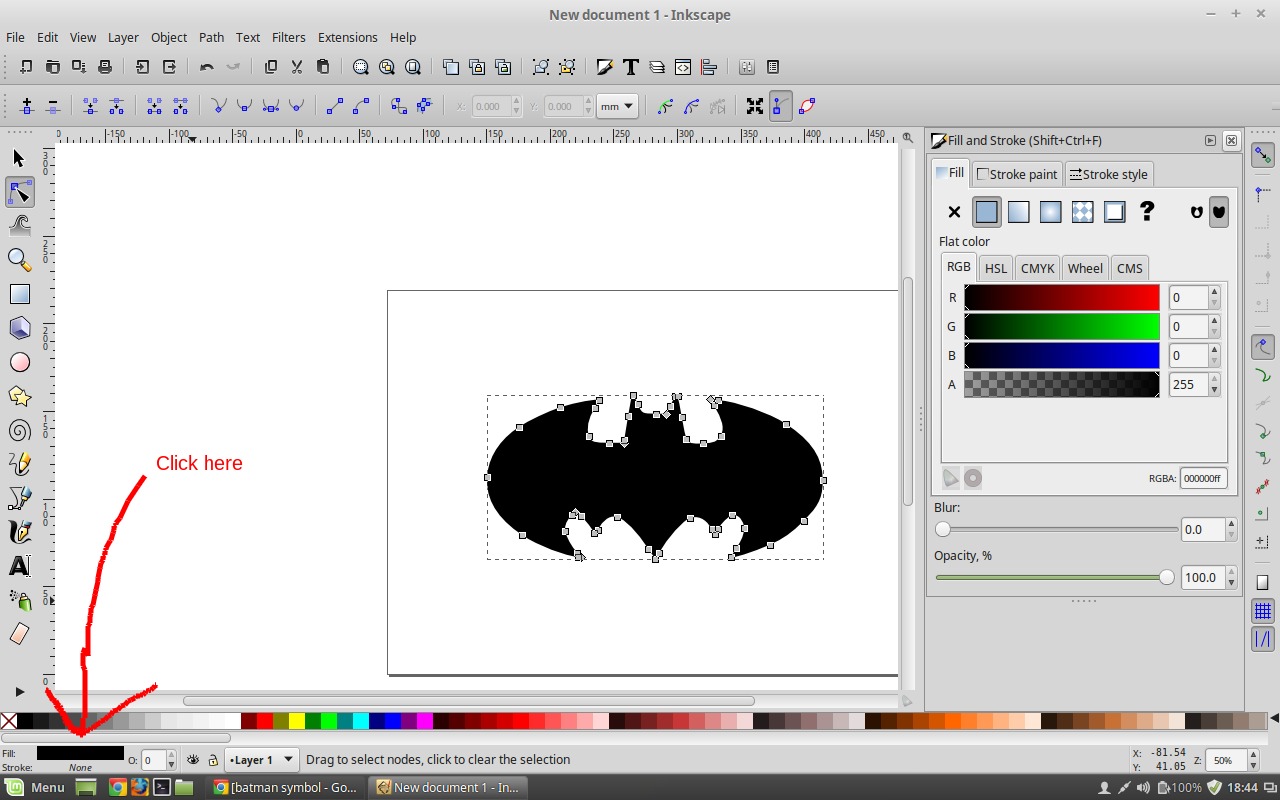Select the Eraser tool

tap(19, 634)
